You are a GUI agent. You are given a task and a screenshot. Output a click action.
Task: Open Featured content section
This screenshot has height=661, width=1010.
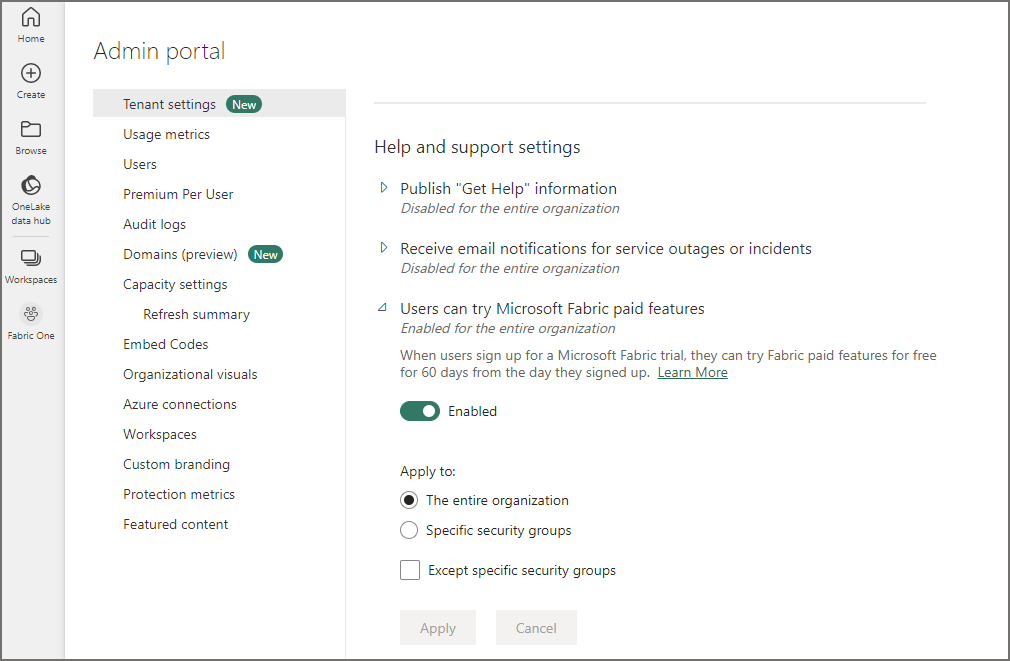[175, 524]
